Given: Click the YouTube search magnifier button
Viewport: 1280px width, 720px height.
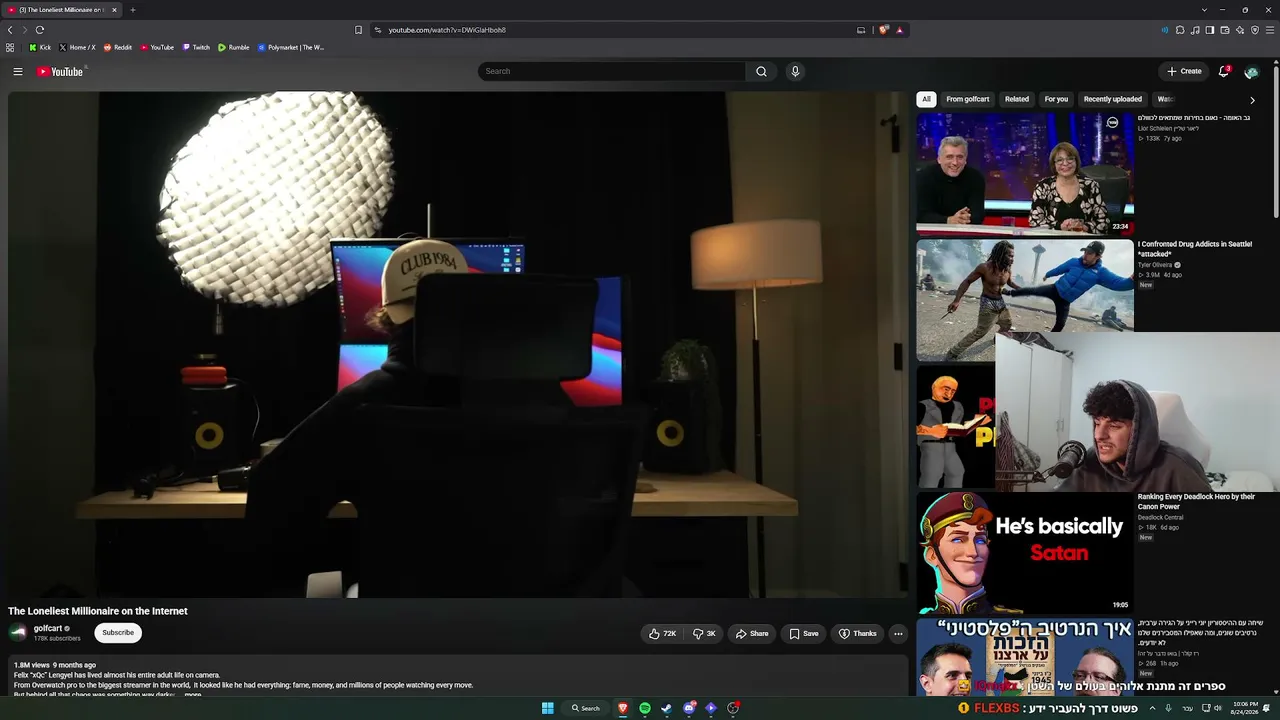Looking at the screenshot, I should point(761,71).
